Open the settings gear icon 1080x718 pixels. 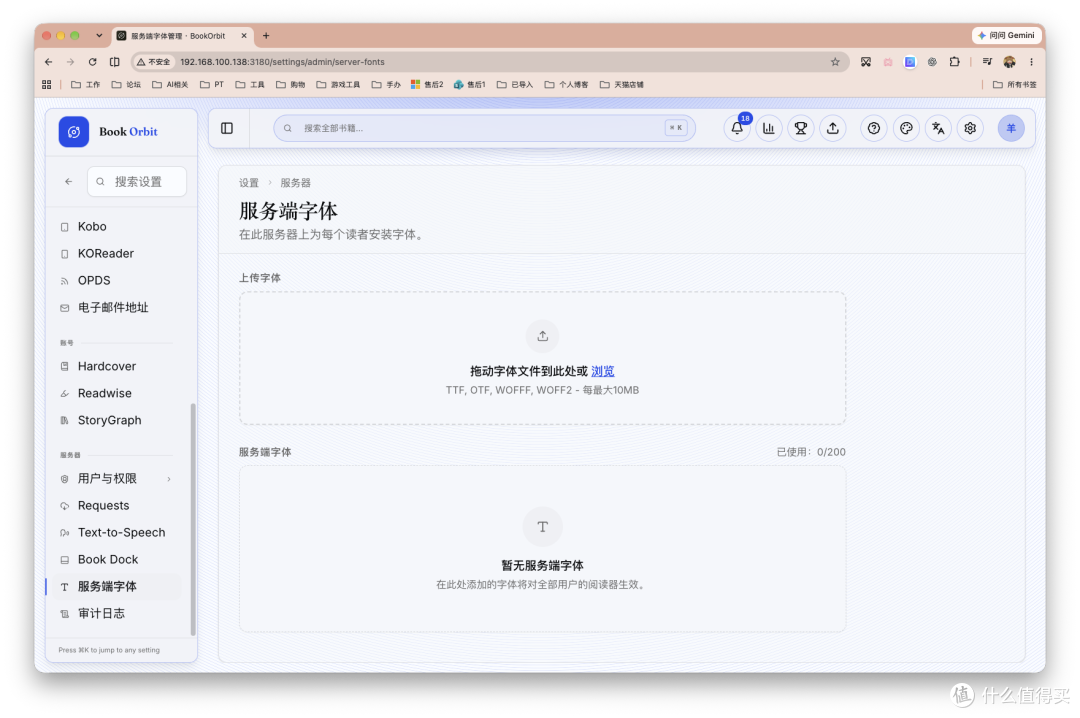(x=970, y=128)
